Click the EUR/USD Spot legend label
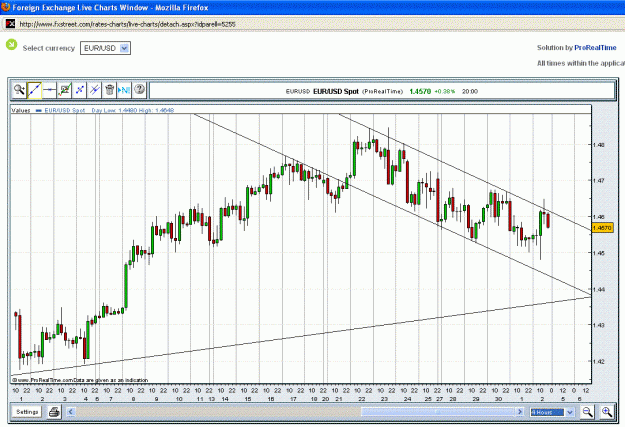The width and height of the screenshot is (625, 427). 65,110
